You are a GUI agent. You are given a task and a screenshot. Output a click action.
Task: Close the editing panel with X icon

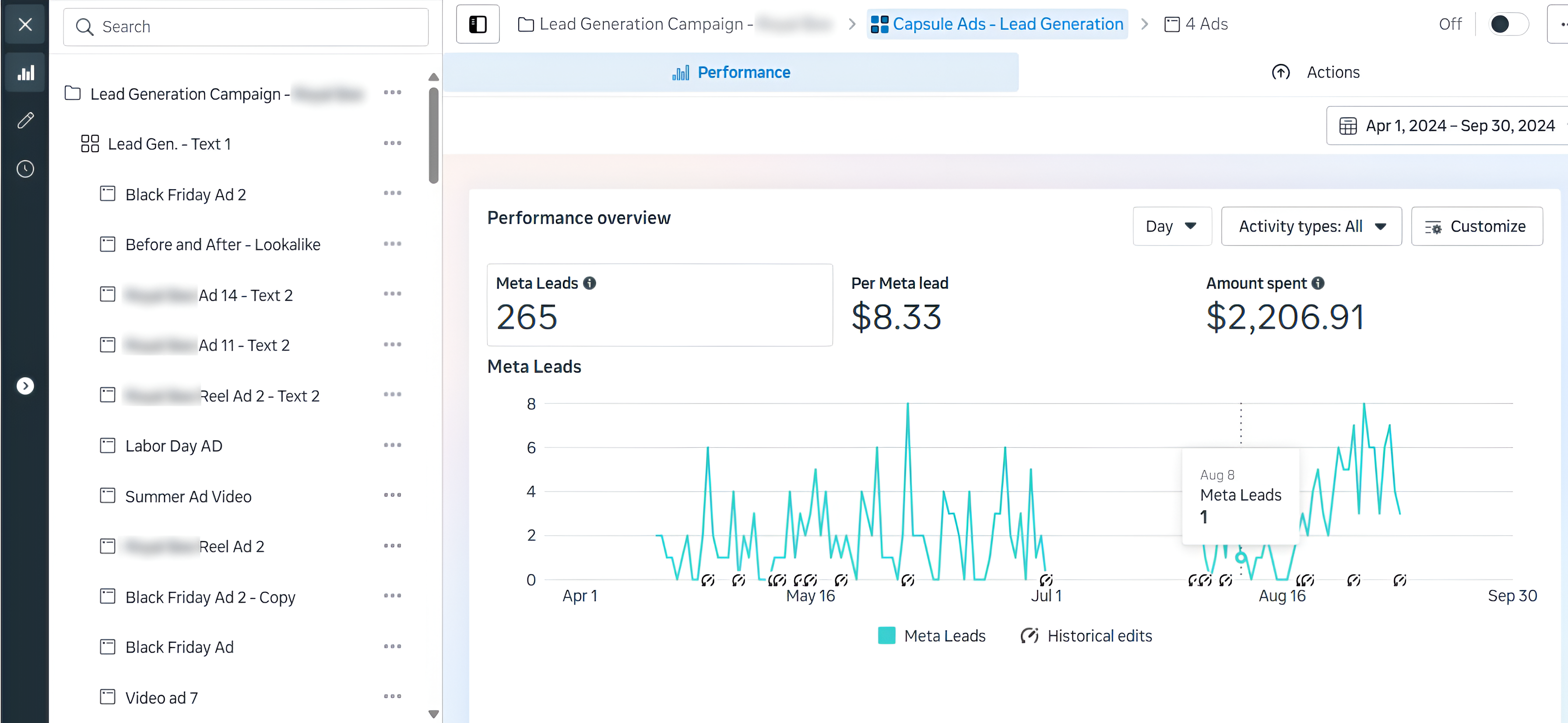(25, 25)
